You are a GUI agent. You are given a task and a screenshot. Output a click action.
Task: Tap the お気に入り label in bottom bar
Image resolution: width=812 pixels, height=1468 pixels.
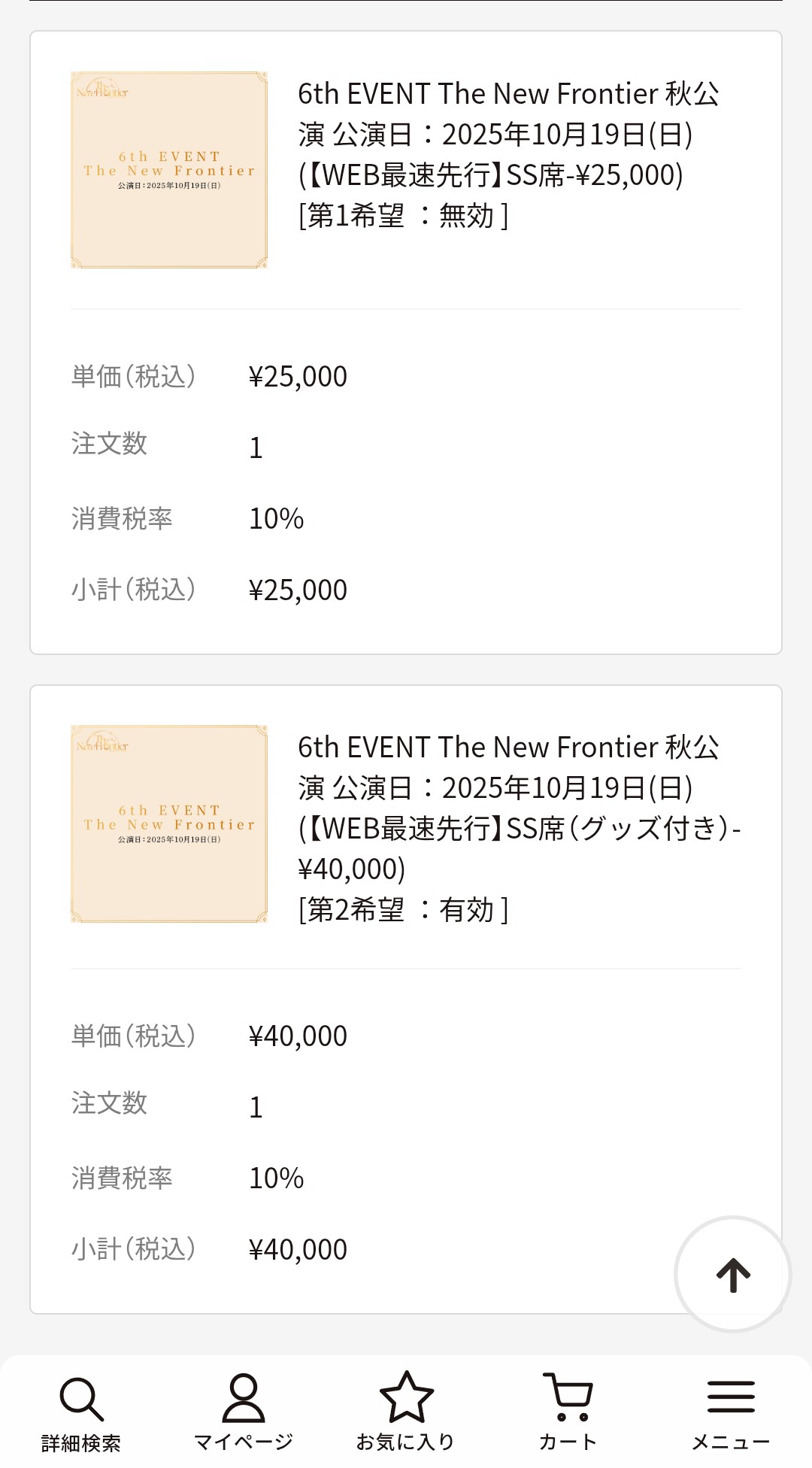406,1442
